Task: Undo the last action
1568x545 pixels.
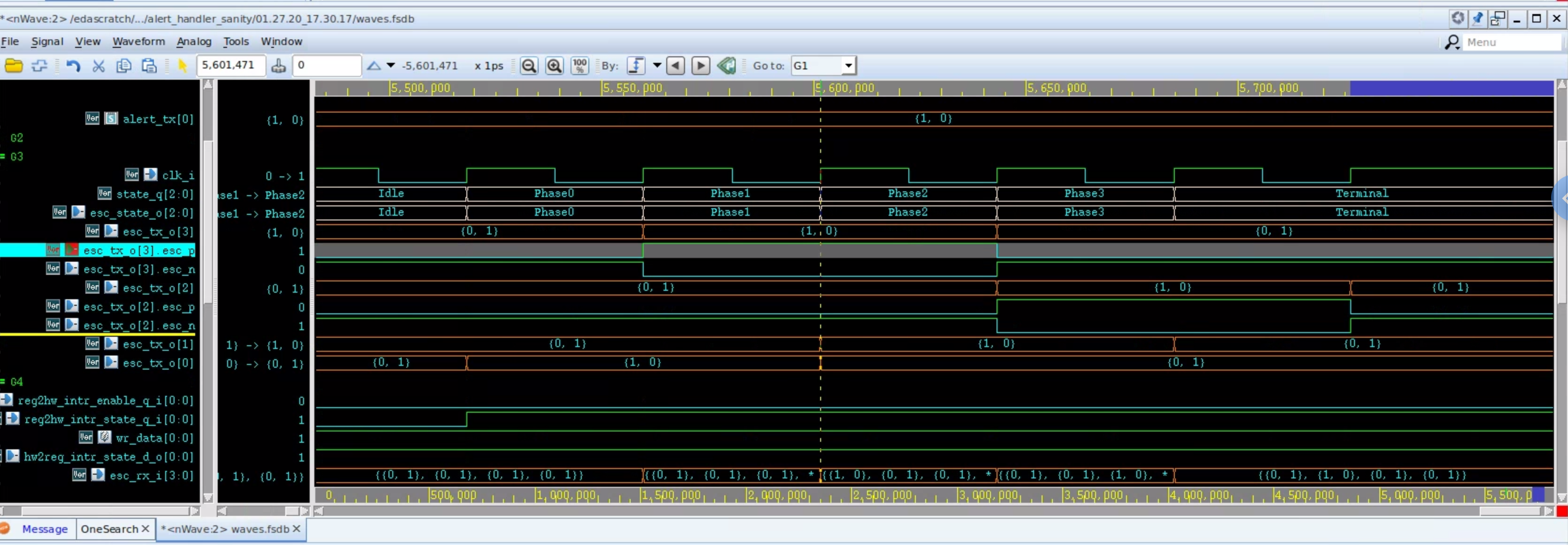Action: tap(74, 66)
